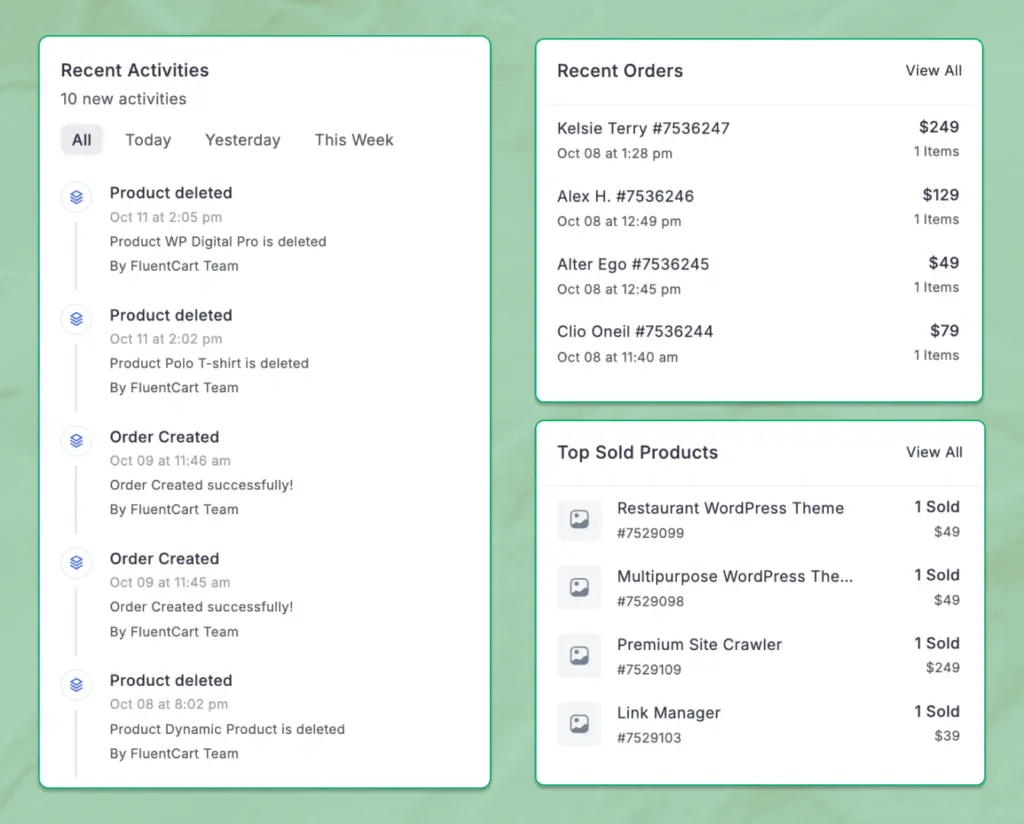The height and width of the screenshot is (824, 1024).
Task: Open View All in Recent Orders
Action: point(933,71)
